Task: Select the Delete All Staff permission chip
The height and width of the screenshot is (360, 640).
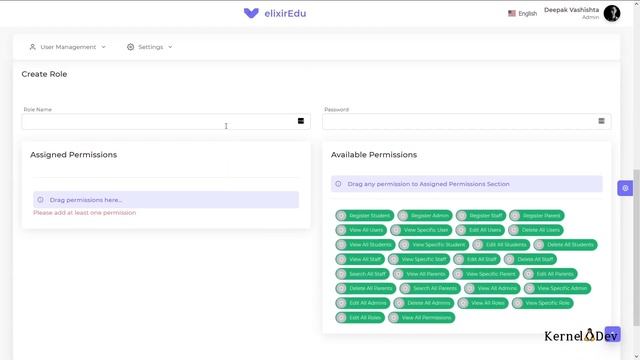Action: point(530,259)
